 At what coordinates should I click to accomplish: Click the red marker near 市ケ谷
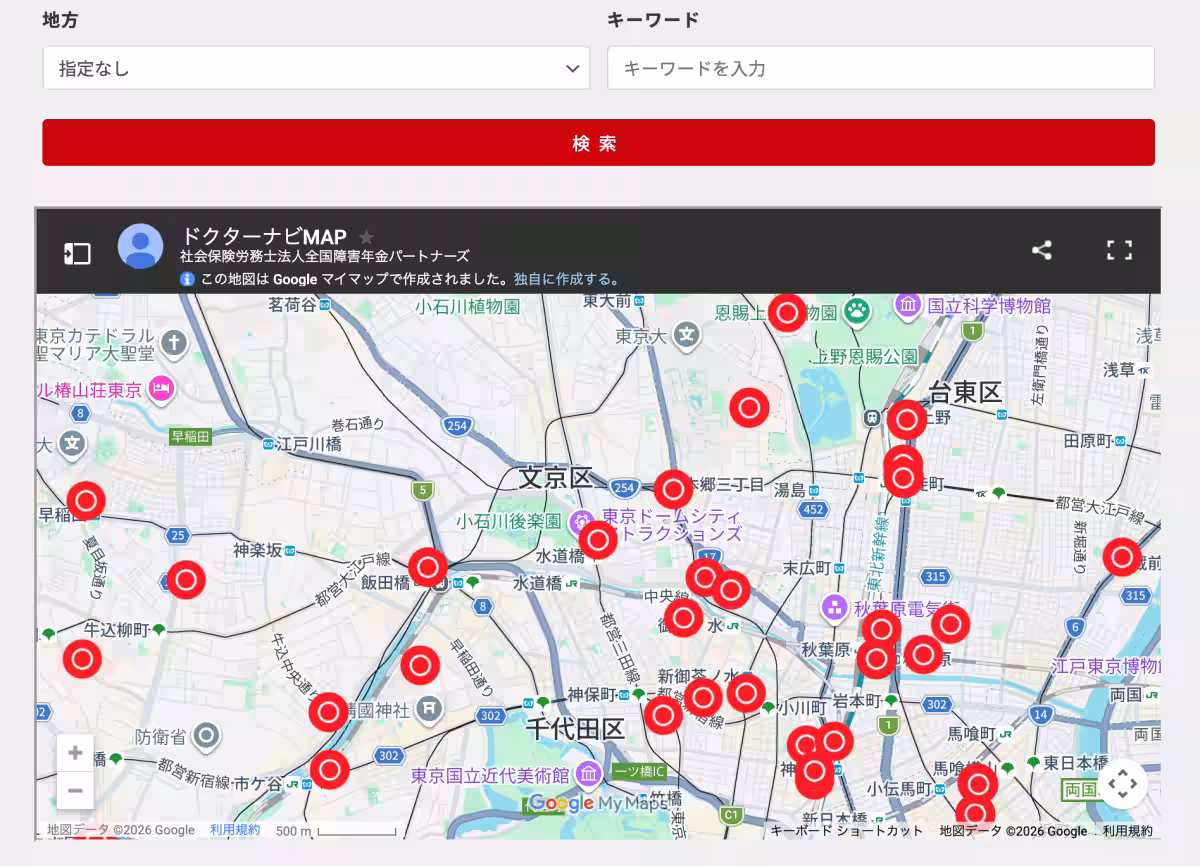click(329, 770)
